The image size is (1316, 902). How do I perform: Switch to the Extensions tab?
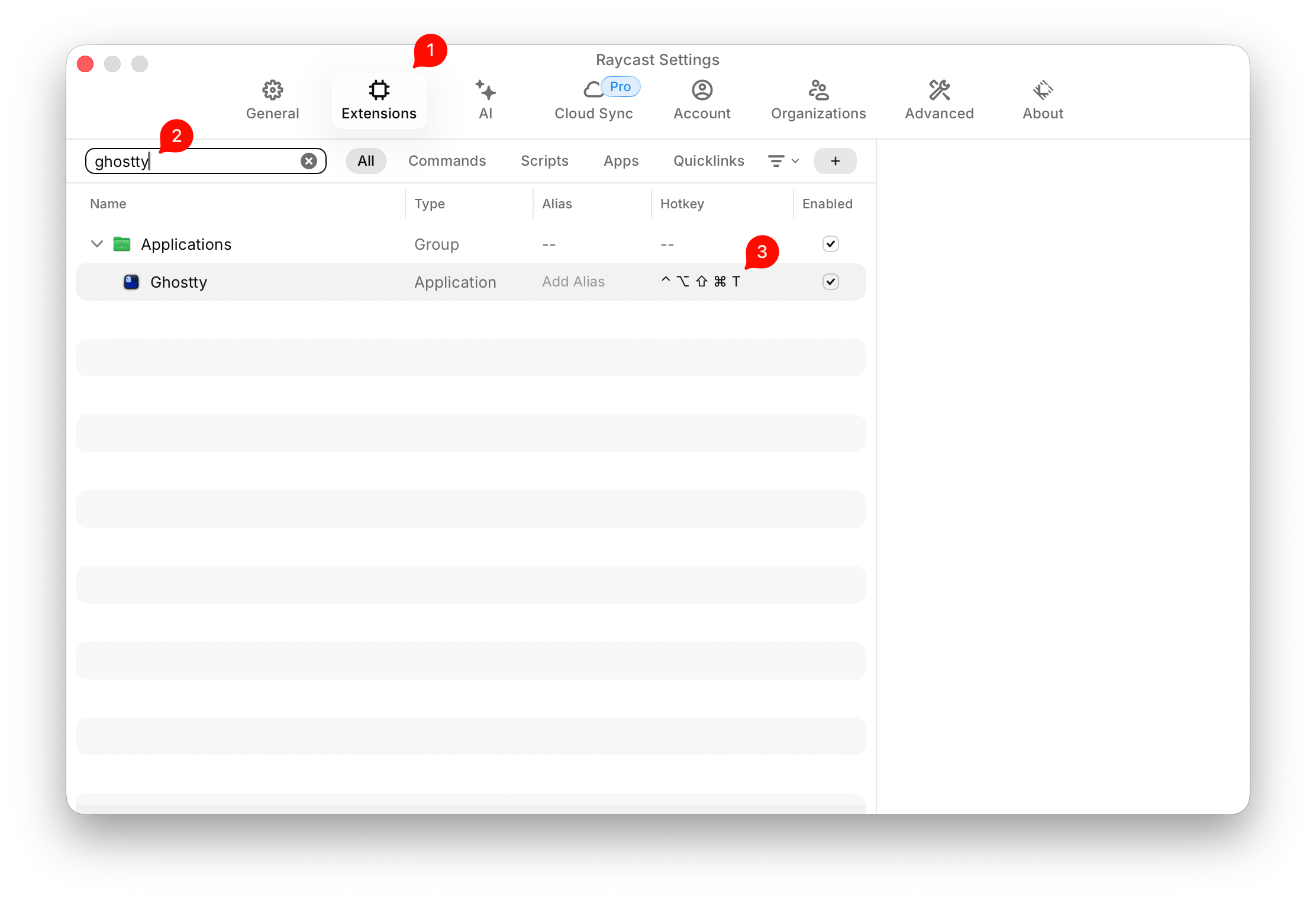(x=379, y=100)
